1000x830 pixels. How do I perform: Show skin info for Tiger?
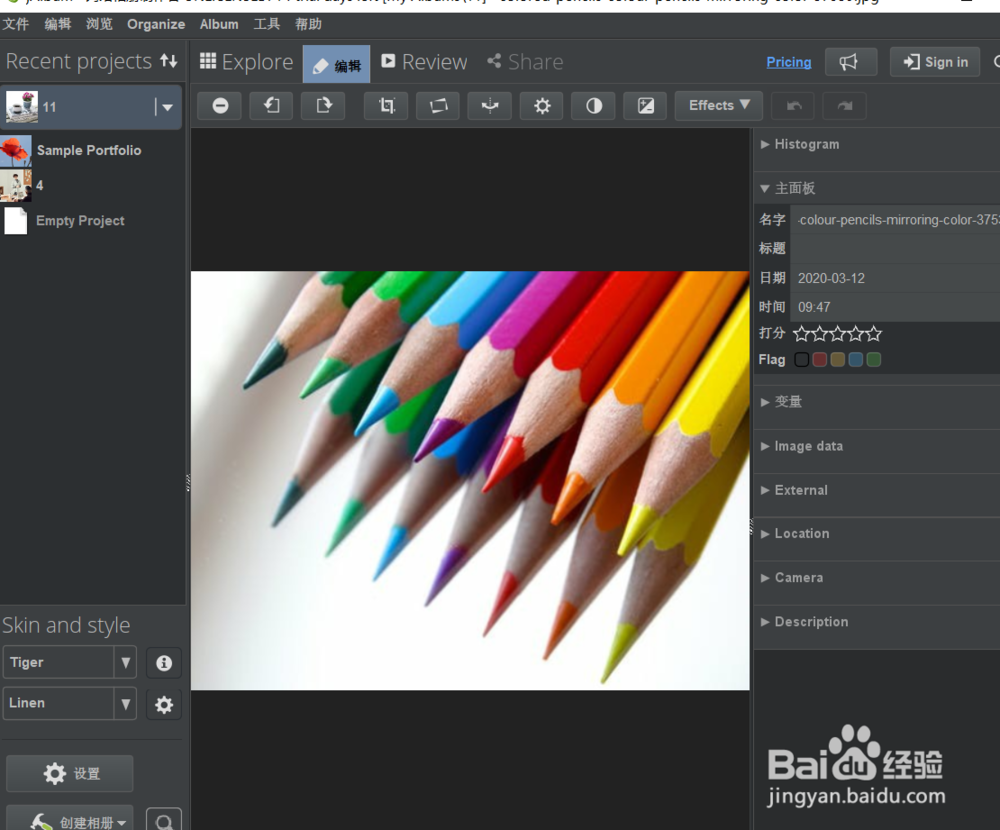click(164, 663)
